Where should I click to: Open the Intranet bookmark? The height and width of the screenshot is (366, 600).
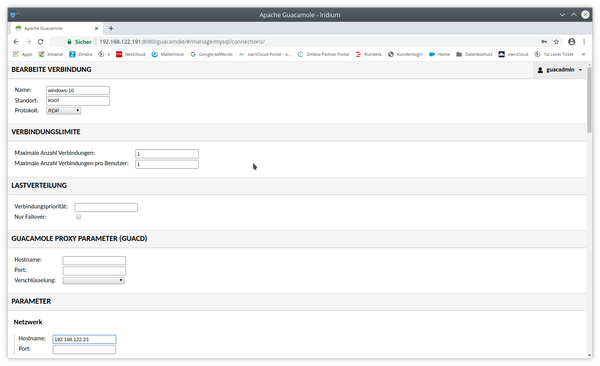pyautogui.click(x=51, y=54)
